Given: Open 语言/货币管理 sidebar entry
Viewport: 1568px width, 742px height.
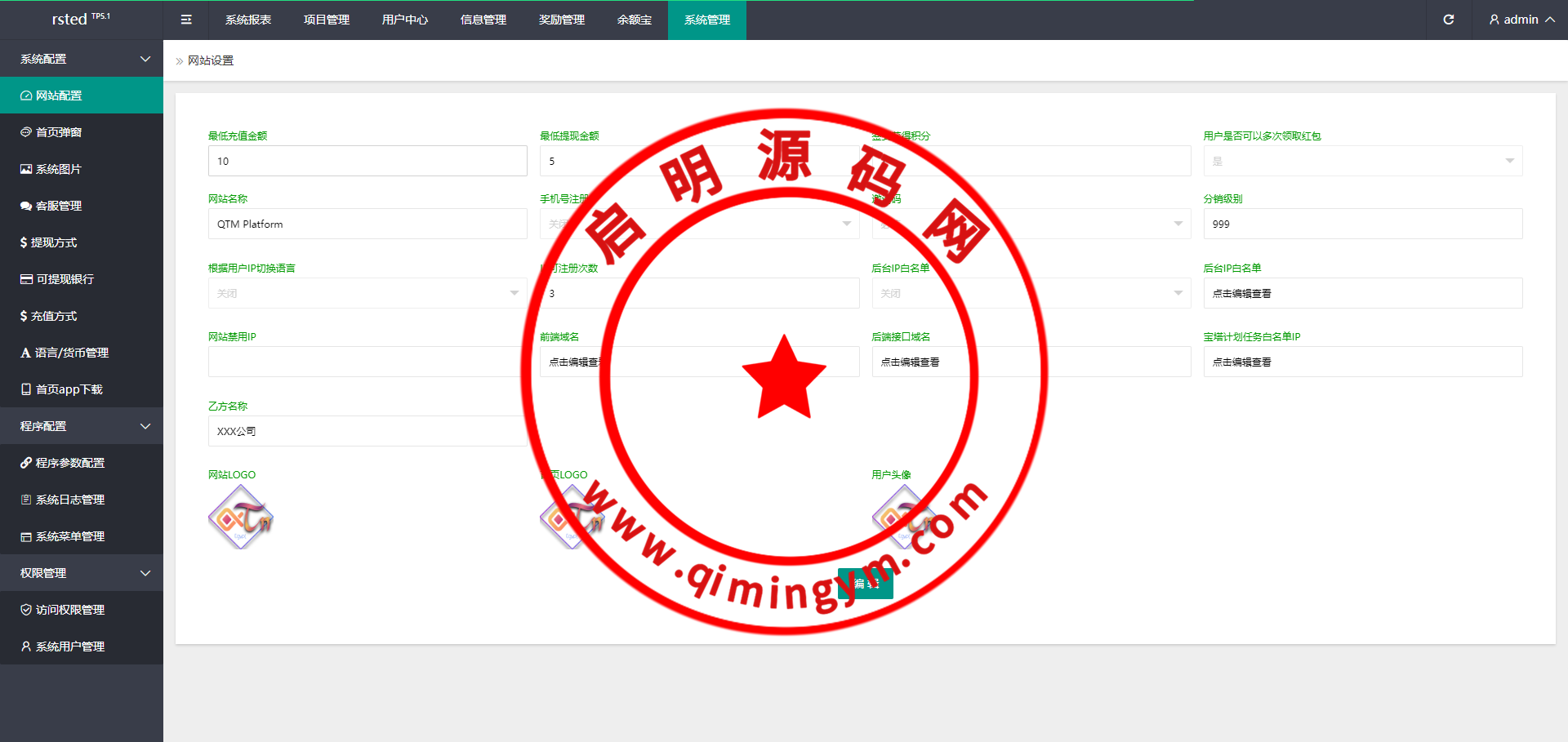Looking at the screenshot, I should point(71,353).
